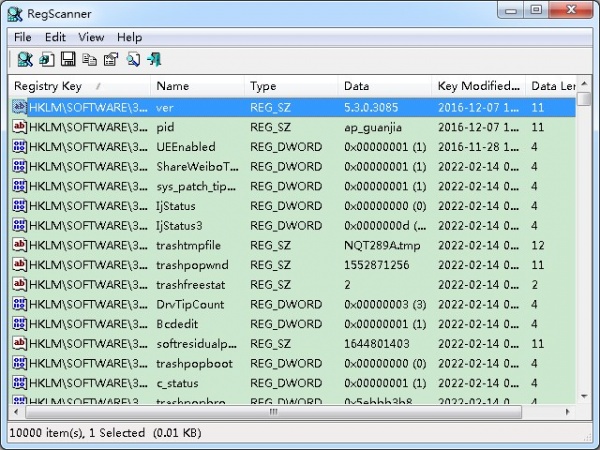This screenshot has height=450, width=600.
Task: Sort by the Data Length column header
Action: [x=551, y=86]
